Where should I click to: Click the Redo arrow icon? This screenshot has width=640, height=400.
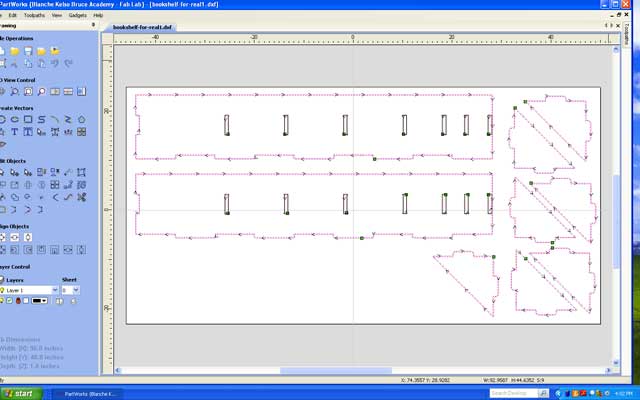[x=68, y=63]
